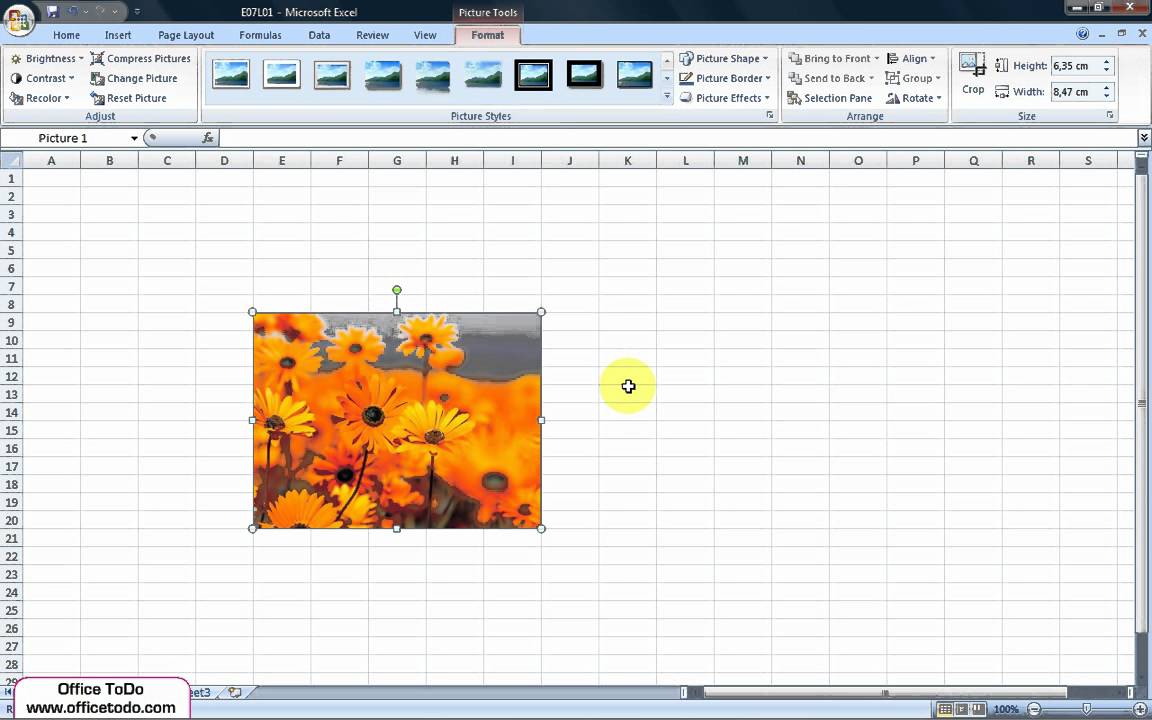Switch to Page Break Preview view
Image resolution: width=1152 pixels, height=720 pixels.
coord(979,709)
